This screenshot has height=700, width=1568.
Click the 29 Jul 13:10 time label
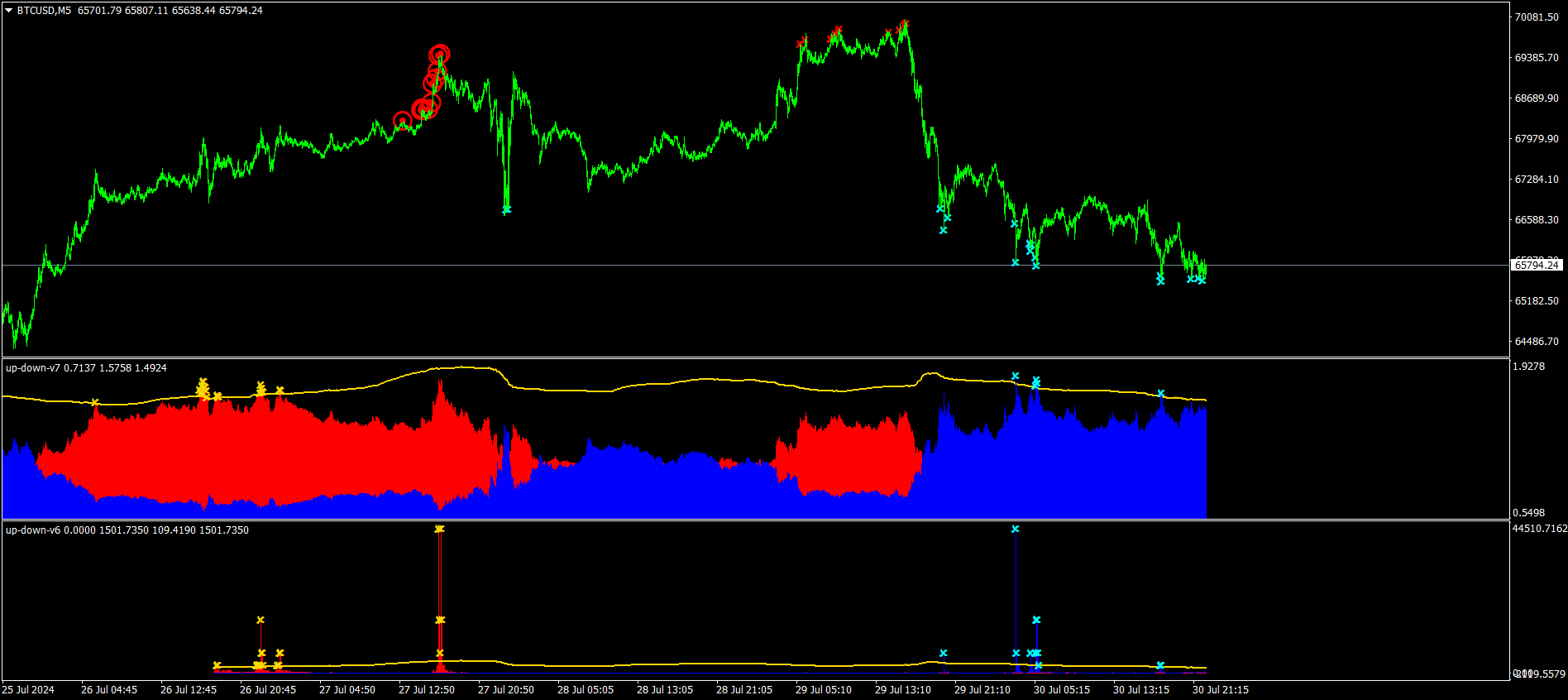(903, 690)
